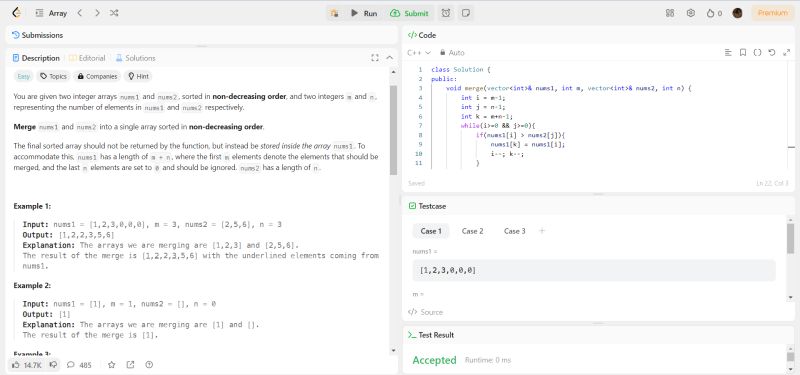This screenshot has width=800, height=375.
Task: Select Case 2
Action: [472, 231]
